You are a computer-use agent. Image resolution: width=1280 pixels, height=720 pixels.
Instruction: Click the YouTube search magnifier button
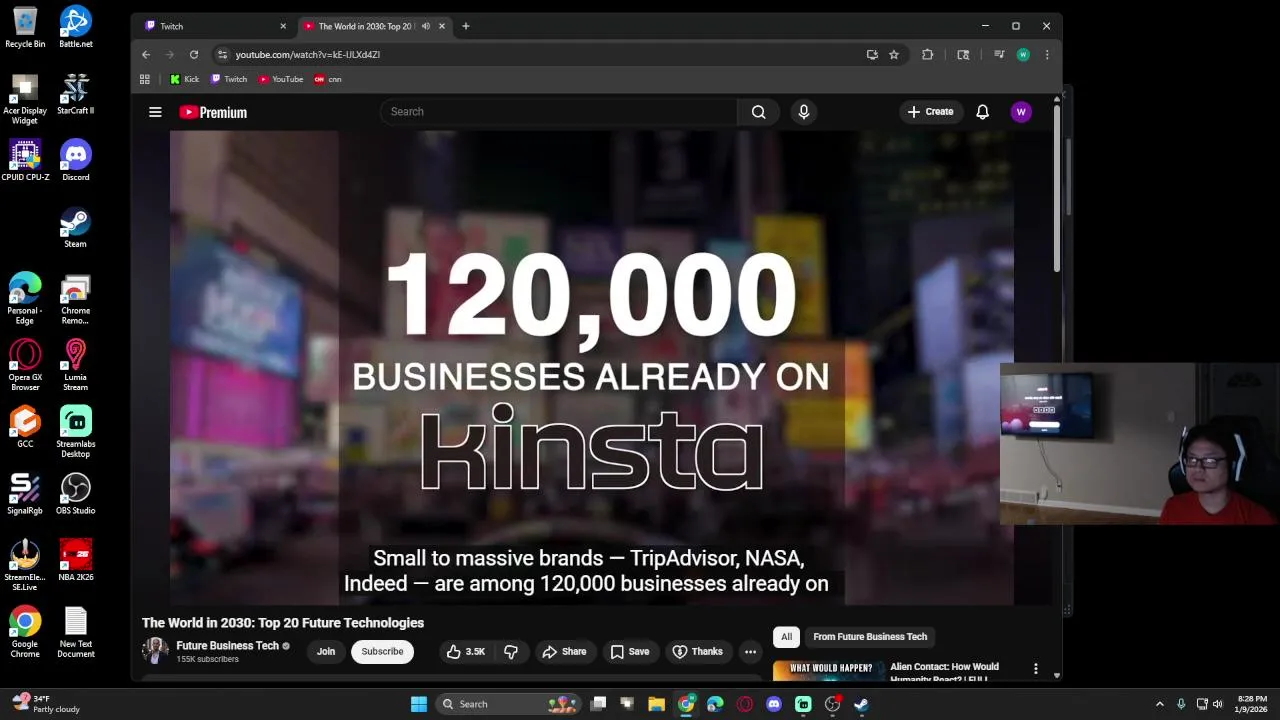tap(759, 112)
